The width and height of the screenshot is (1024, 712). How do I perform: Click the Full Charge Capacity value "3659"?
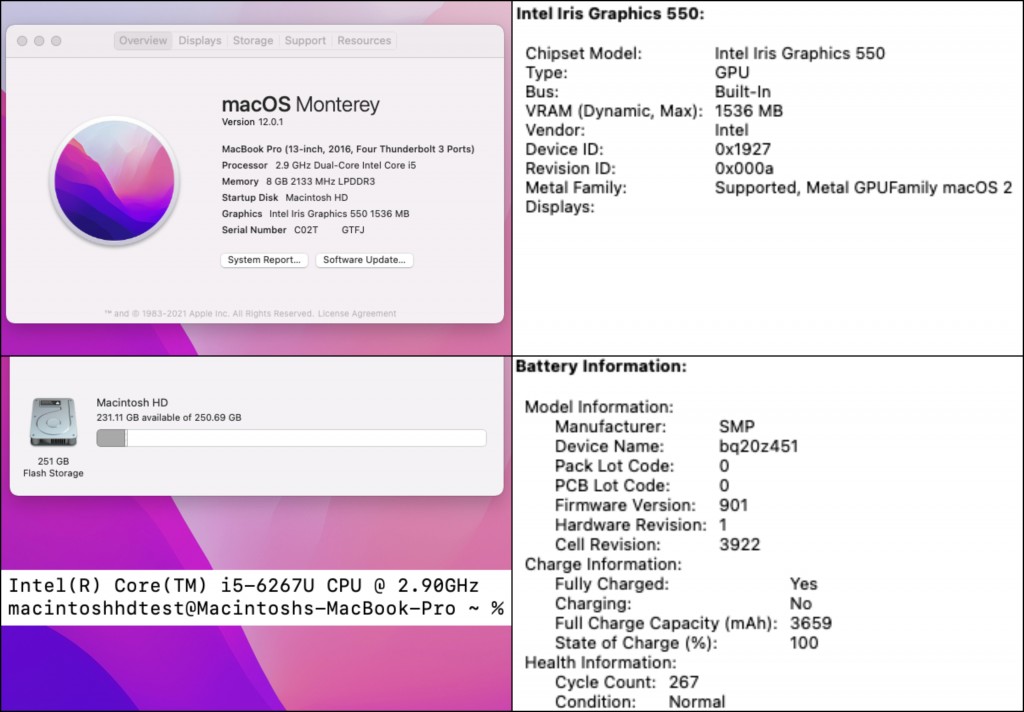pos(810,623)
